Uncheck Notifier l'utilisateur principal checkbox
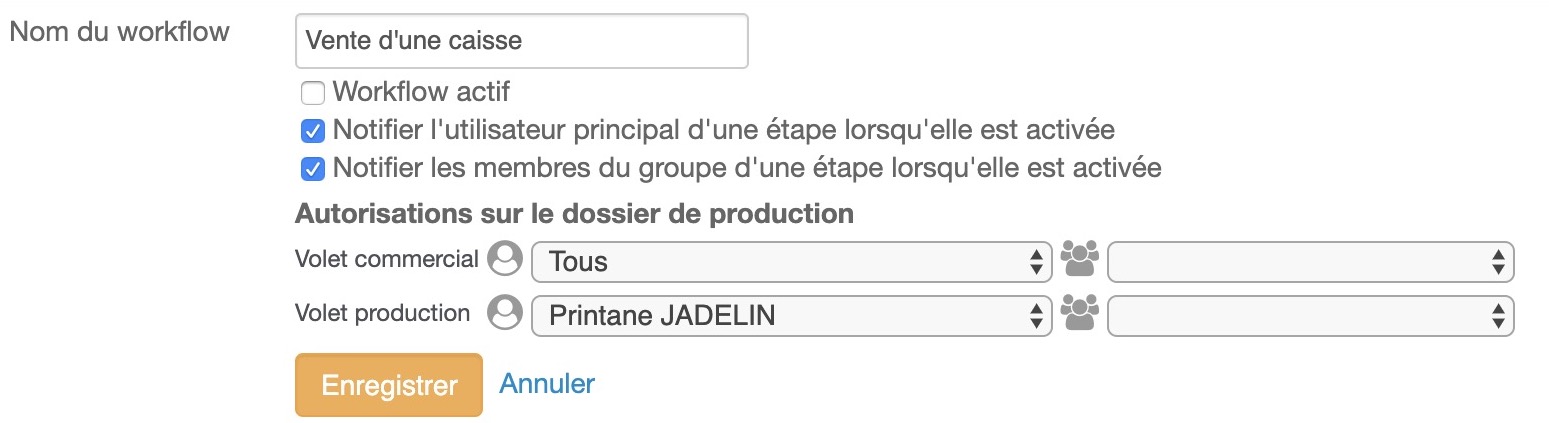Viewport: 1549px width, 423px height. [x=313, y=131]
